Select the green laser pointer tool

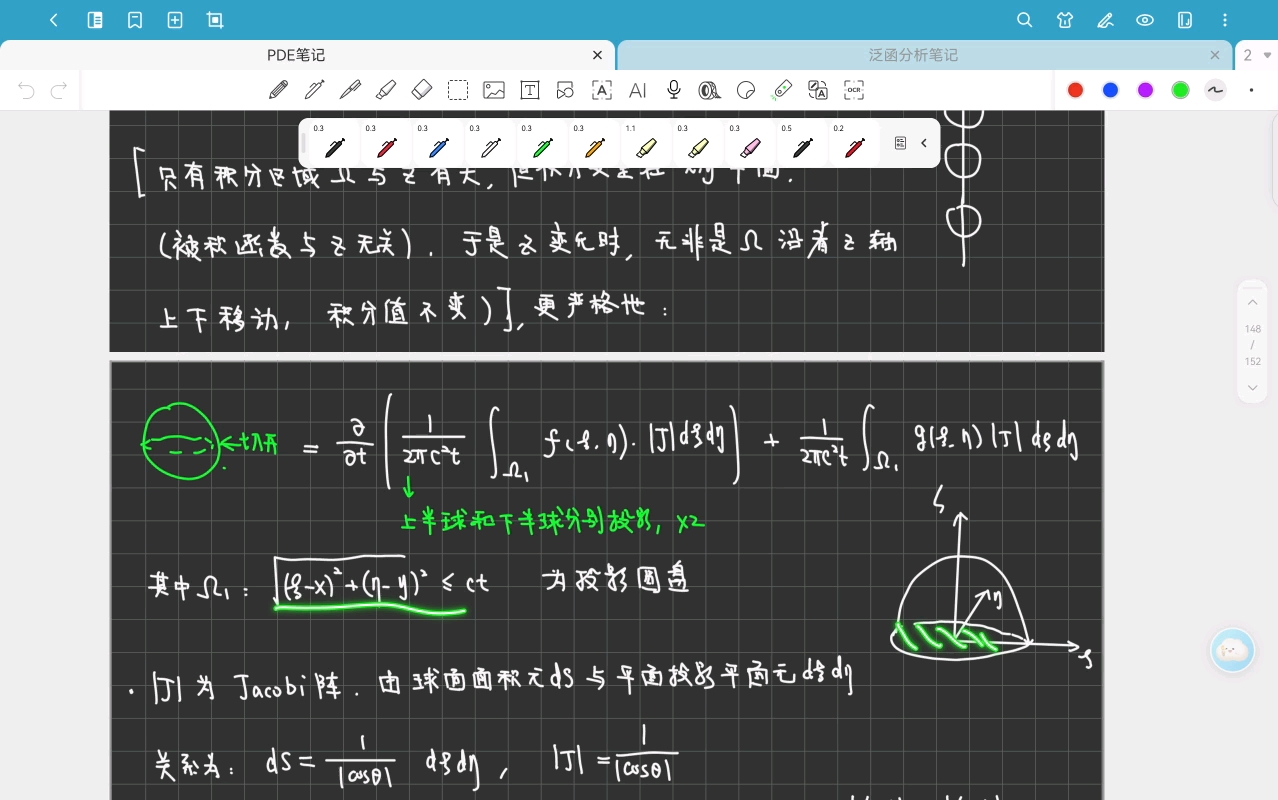click(782, 90)
